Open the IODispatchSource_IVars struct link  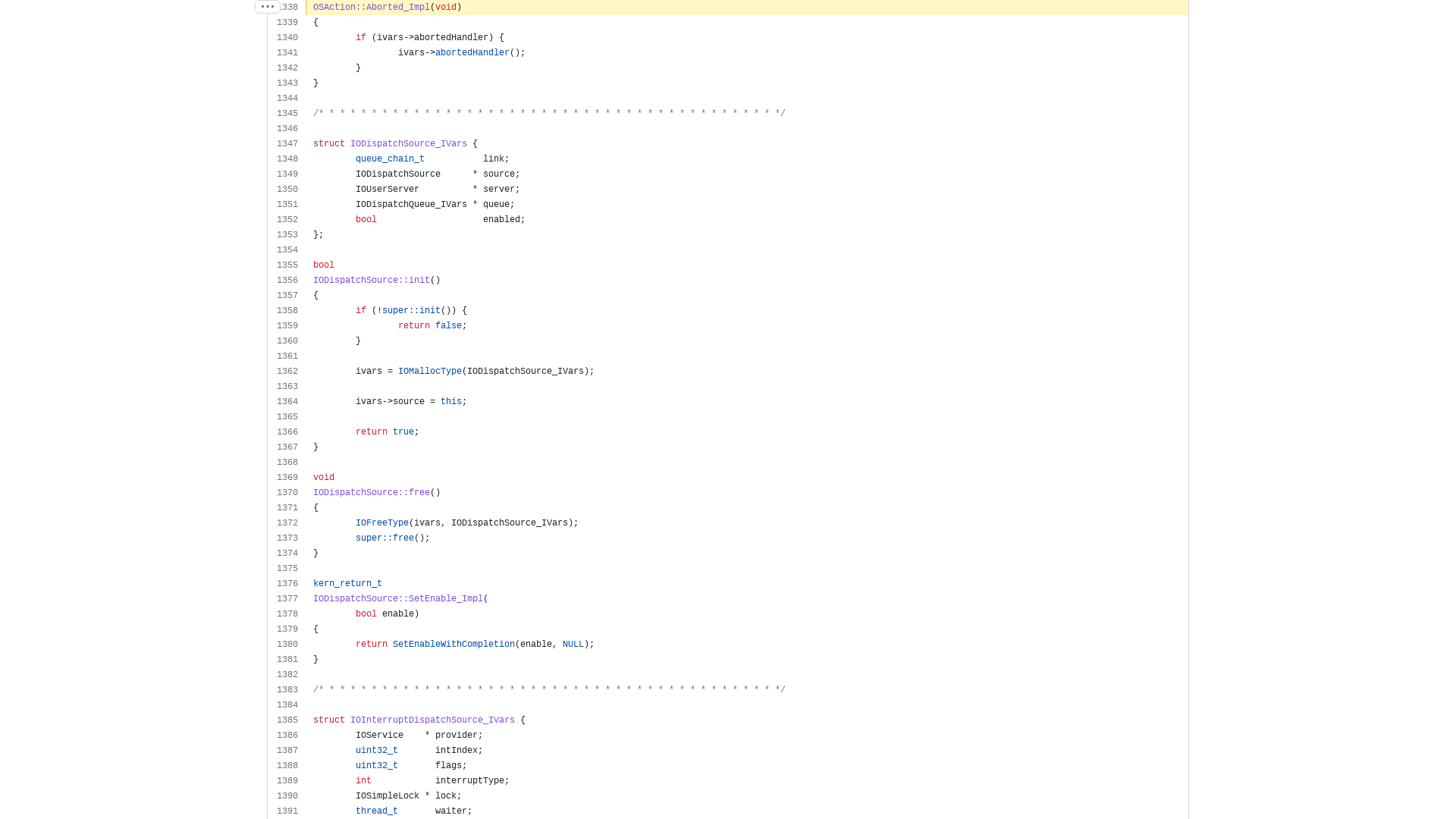409,143
